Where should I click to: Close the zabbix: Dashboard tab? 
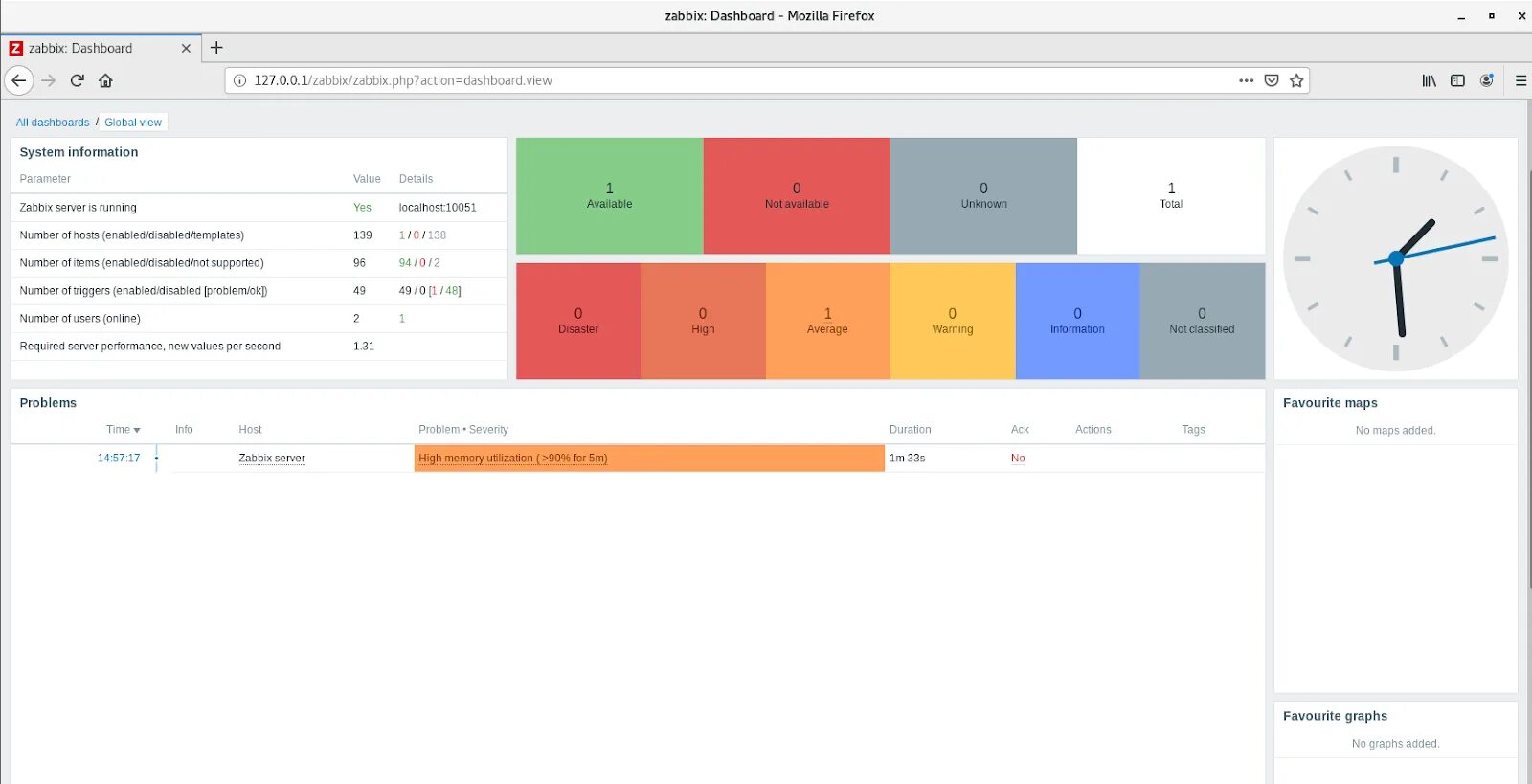186,48
